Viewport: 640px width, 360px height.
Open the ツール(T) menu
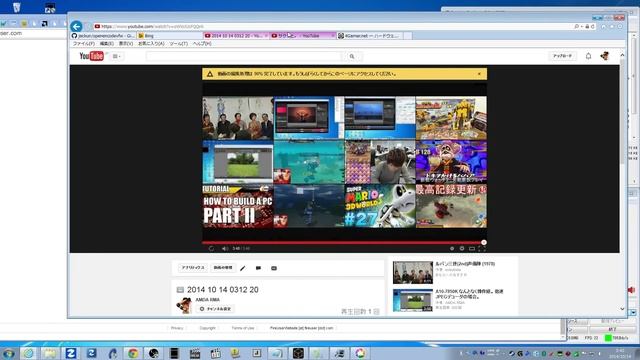178,44
